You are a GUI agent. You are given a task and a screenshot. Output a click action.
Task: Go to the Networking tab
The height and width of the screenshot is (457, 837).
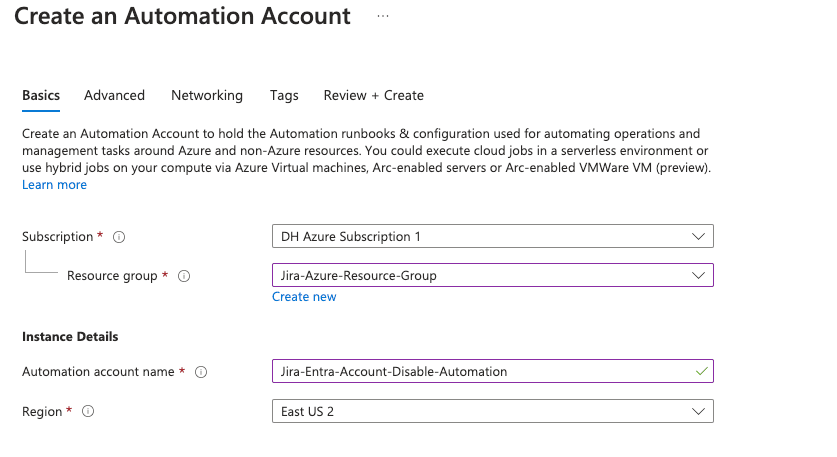click(207, 95)
